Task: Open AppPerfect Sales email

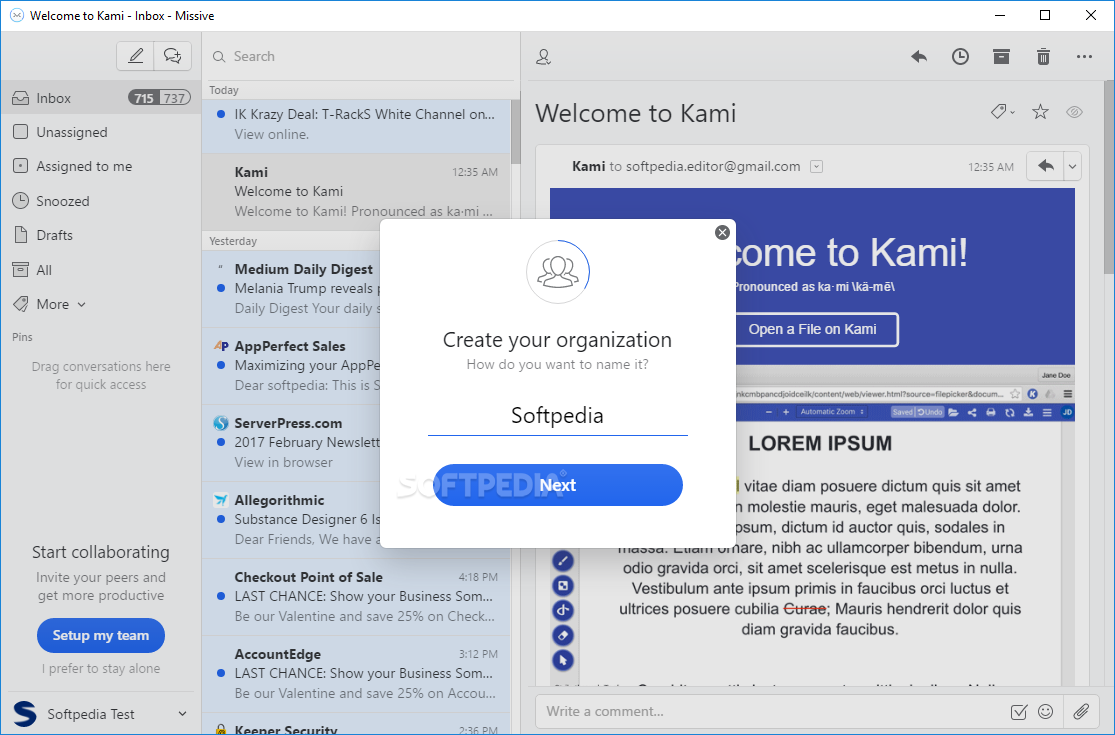Action: (x=292, y=365)
